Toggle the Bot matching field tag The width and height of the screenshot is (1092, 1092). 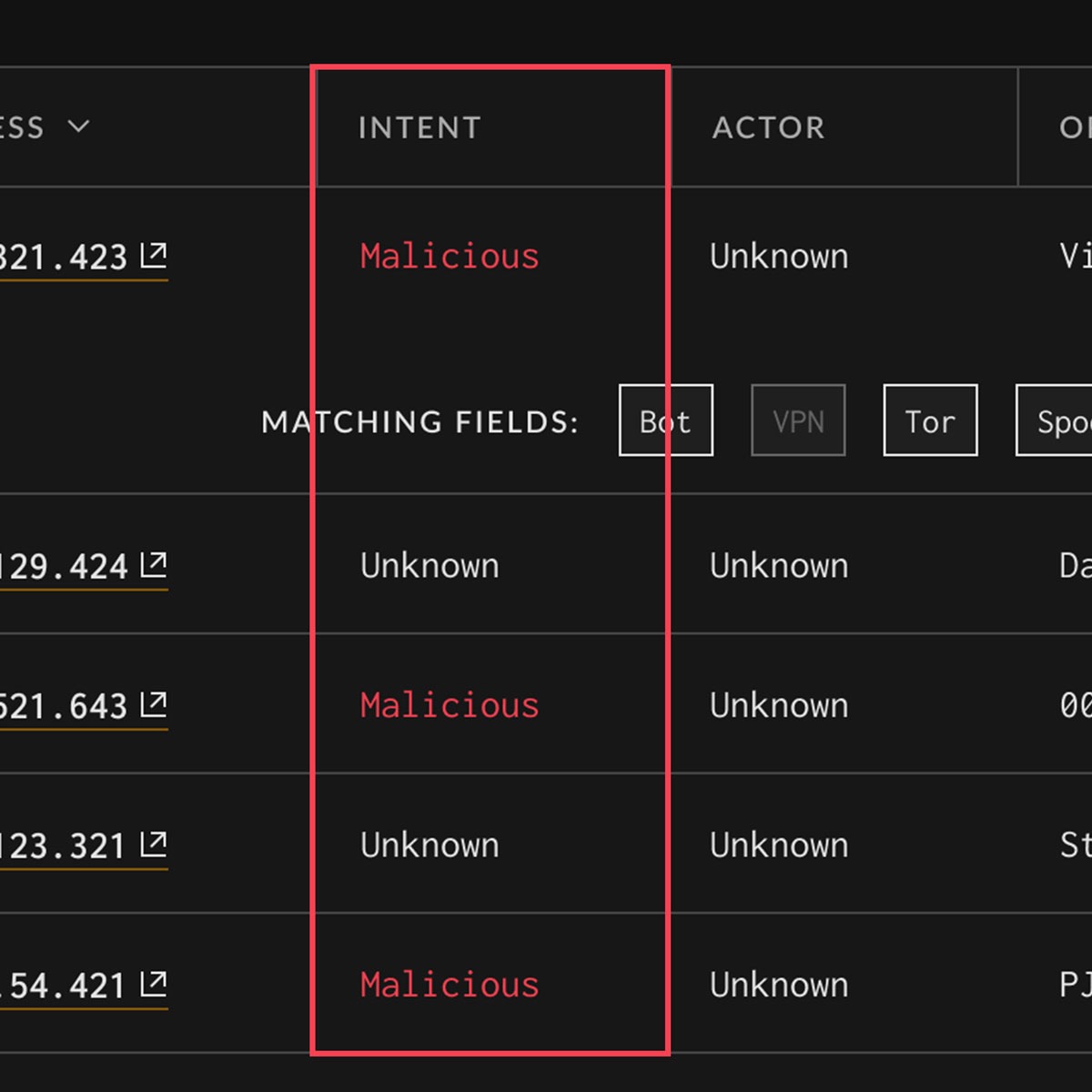coord(665,420)
